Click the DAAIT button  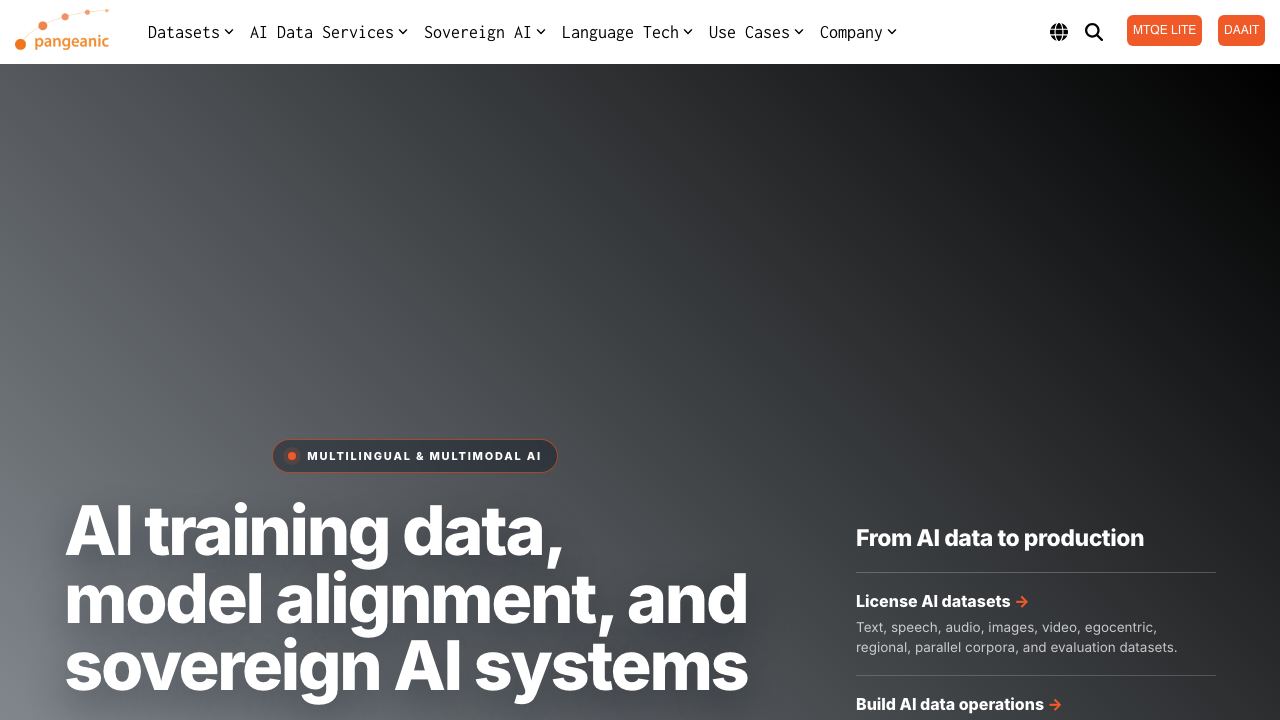[1241, 31]
